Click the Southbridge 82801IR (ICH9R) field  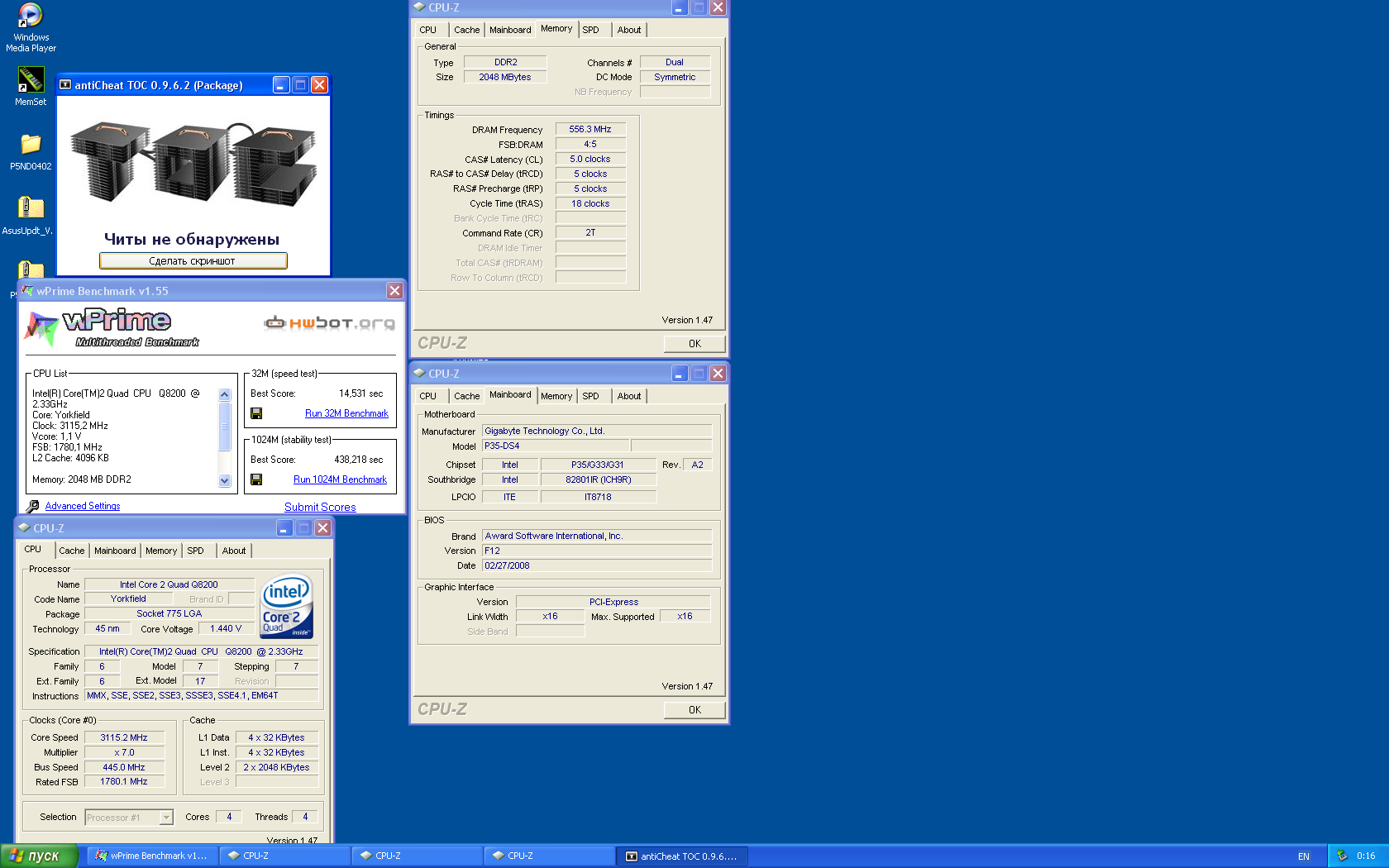pos(599,479)
